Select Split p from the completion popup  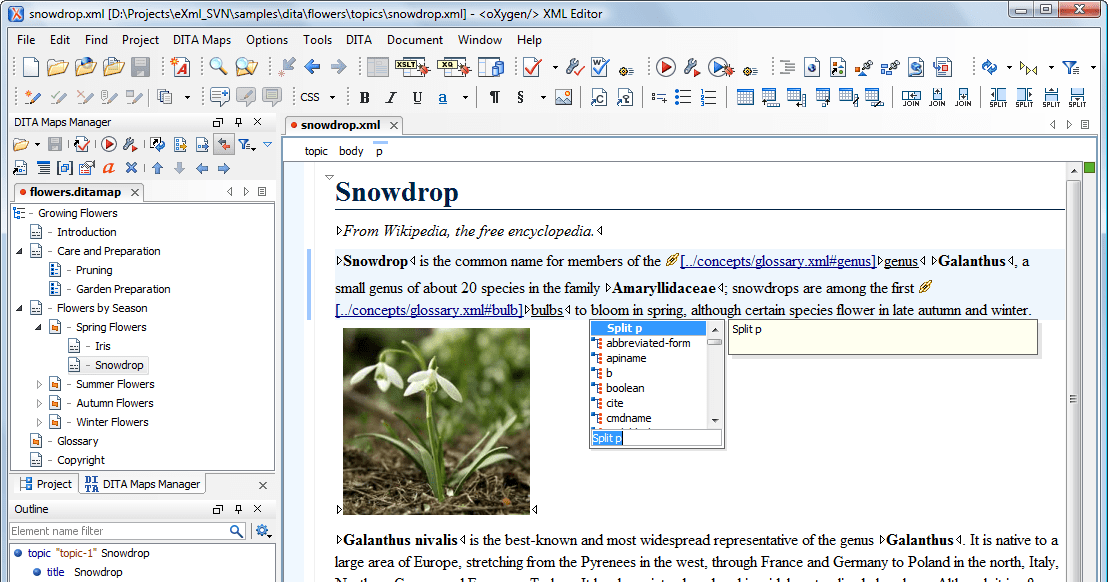pos(624,327)
